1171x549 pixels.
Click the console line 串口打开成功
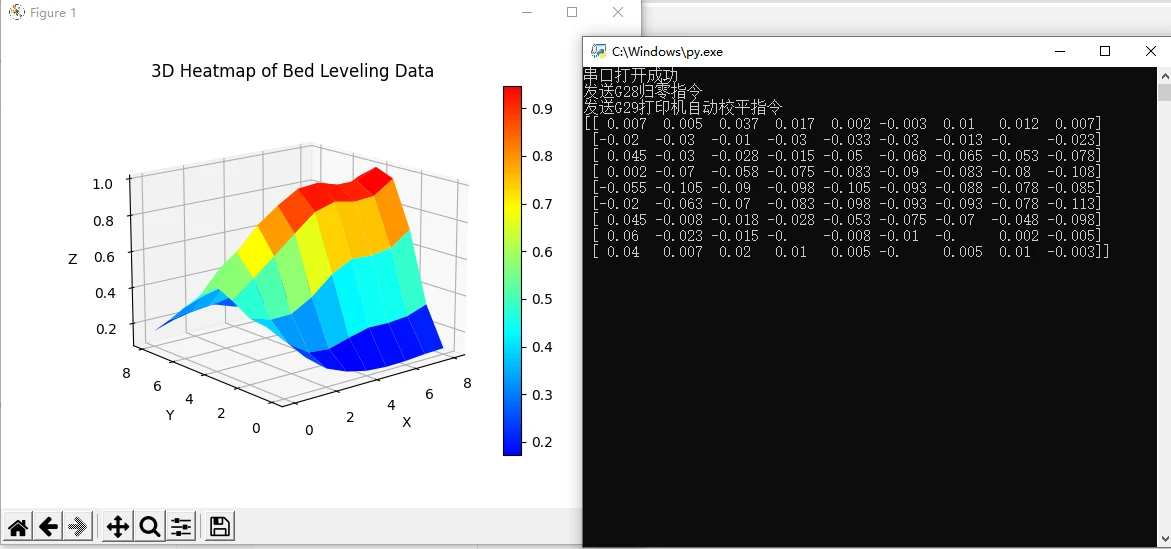pyautogui.click(x=630, y=75)
